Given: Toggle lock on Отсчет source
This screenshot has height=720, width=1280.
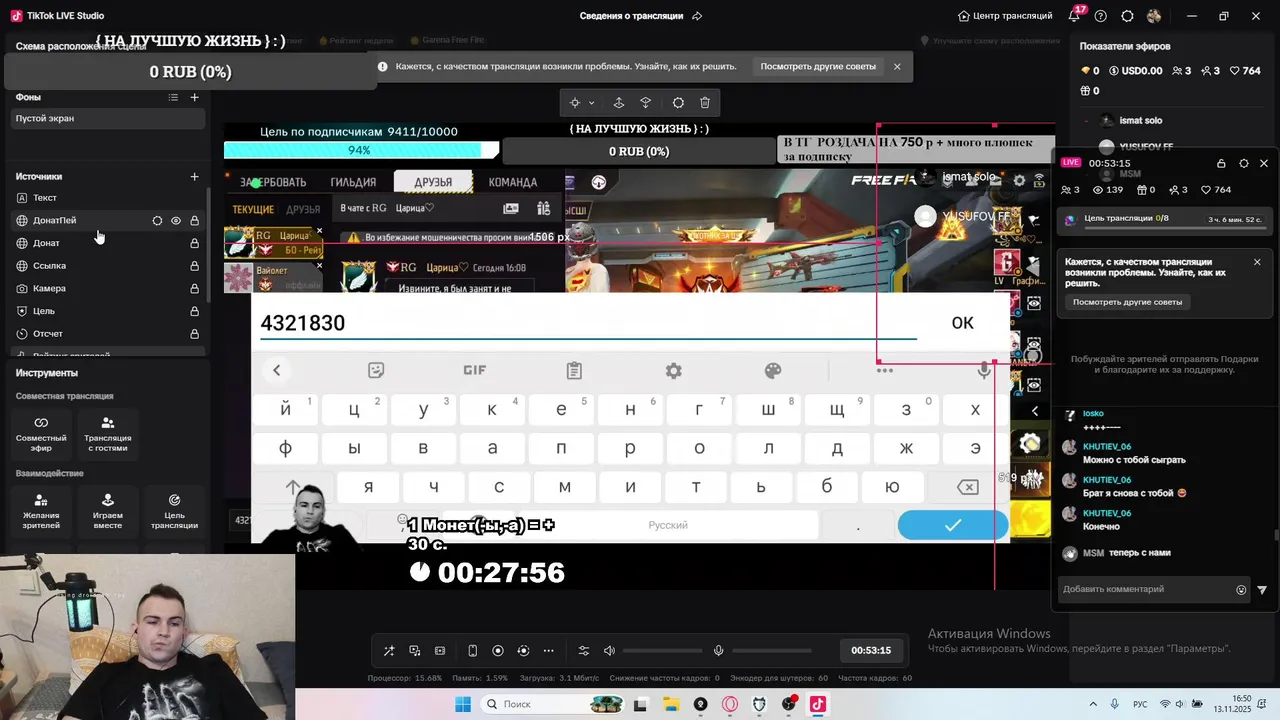Looking at the screenshot, I should (195, 334).
